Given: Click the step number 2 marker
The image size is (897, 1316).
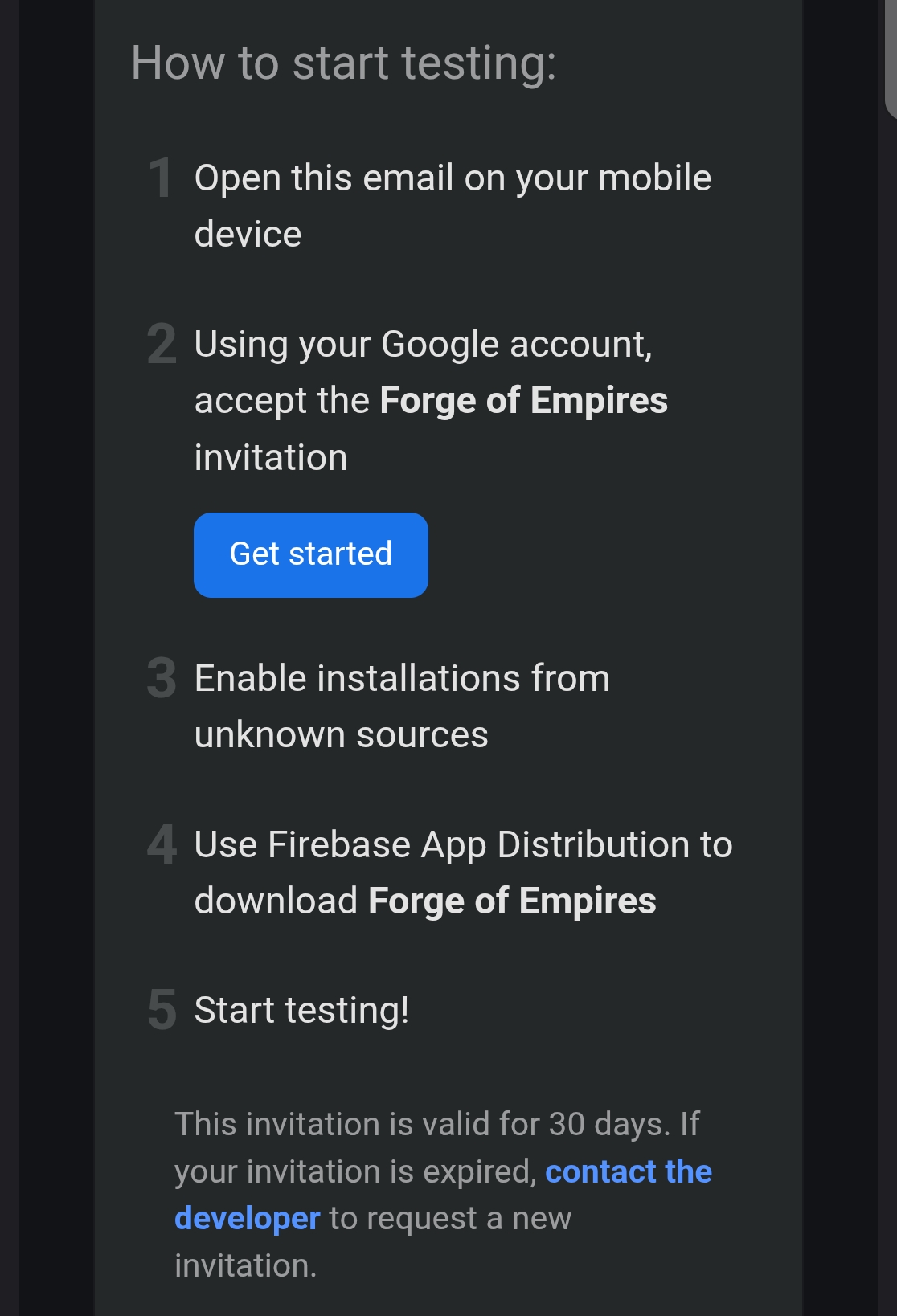Looking at the screenshot, I should [162, 345].
